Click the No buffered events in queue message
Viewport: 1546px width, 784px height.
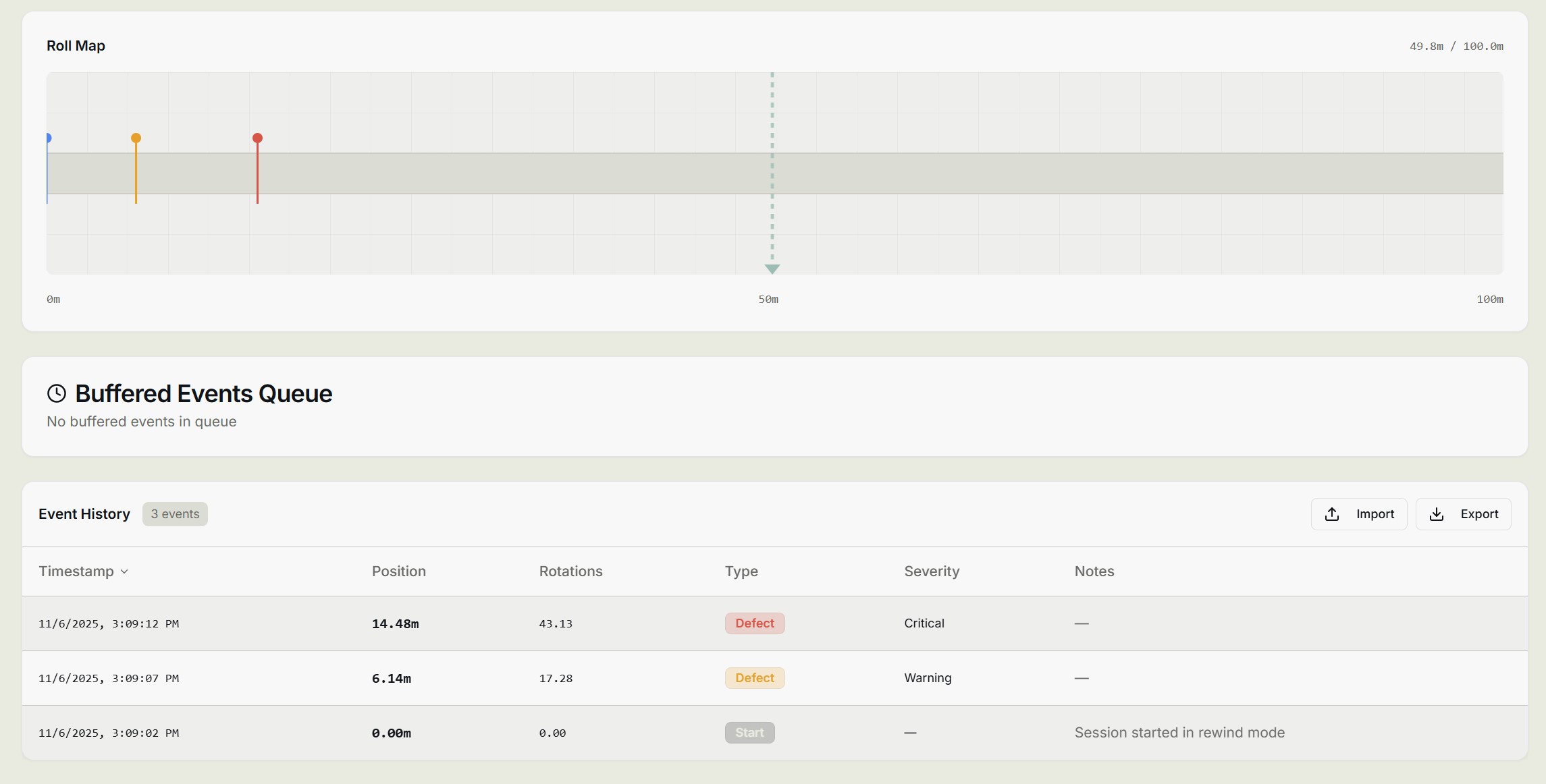(141, 422)
